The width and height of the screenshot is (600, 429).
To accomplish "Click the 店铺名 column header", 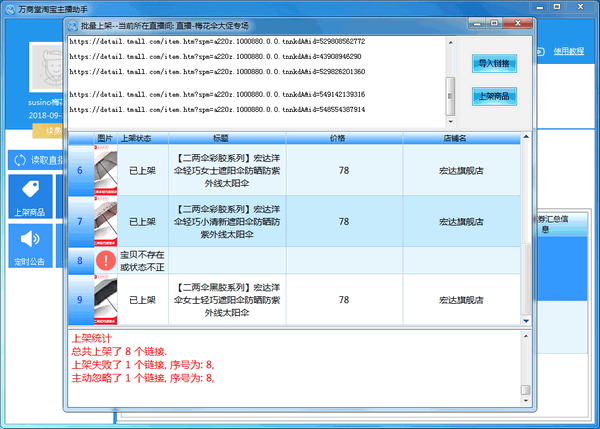I will [x=461, y=139].
